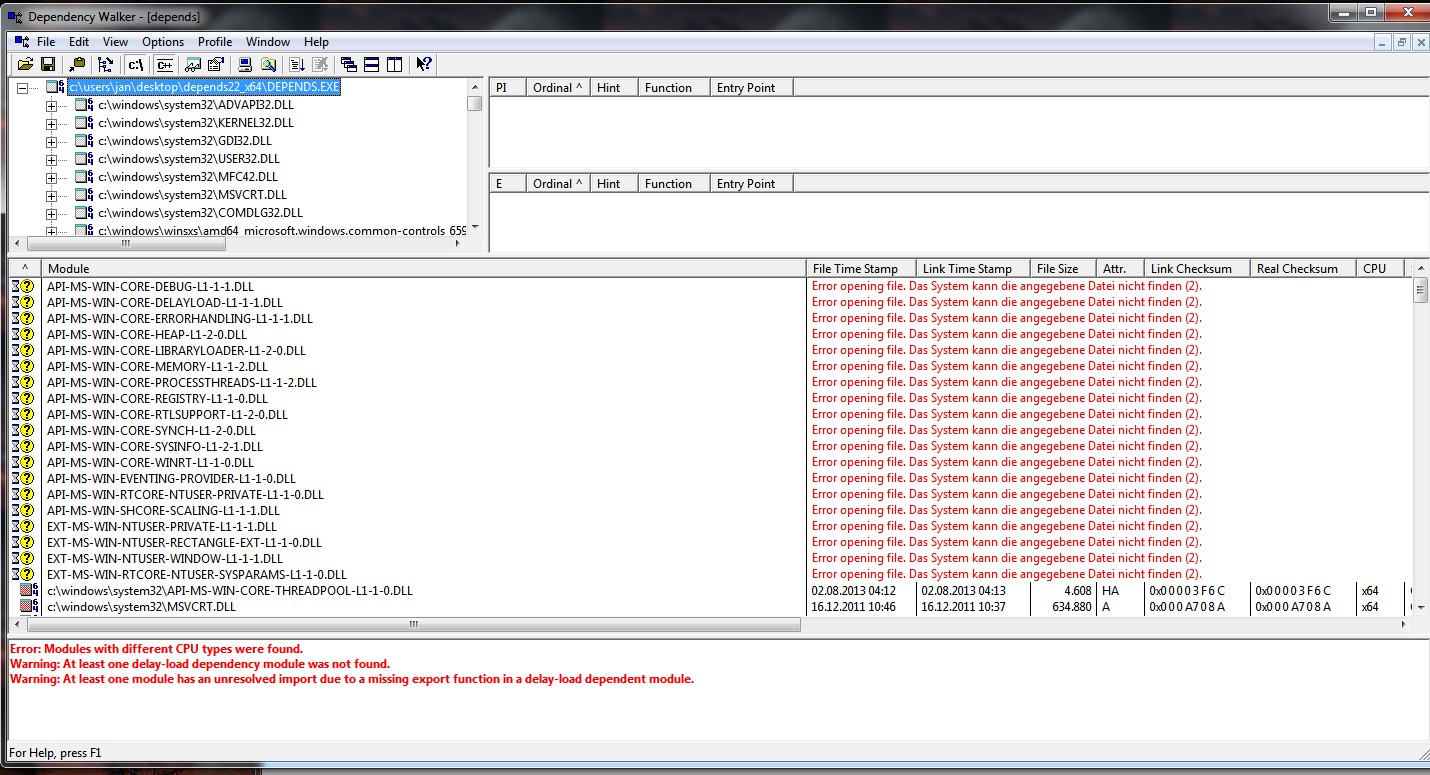Screen dimensions: 1430x775
Task: Sort by Link Checksum column header
Action: (1197, 268)
